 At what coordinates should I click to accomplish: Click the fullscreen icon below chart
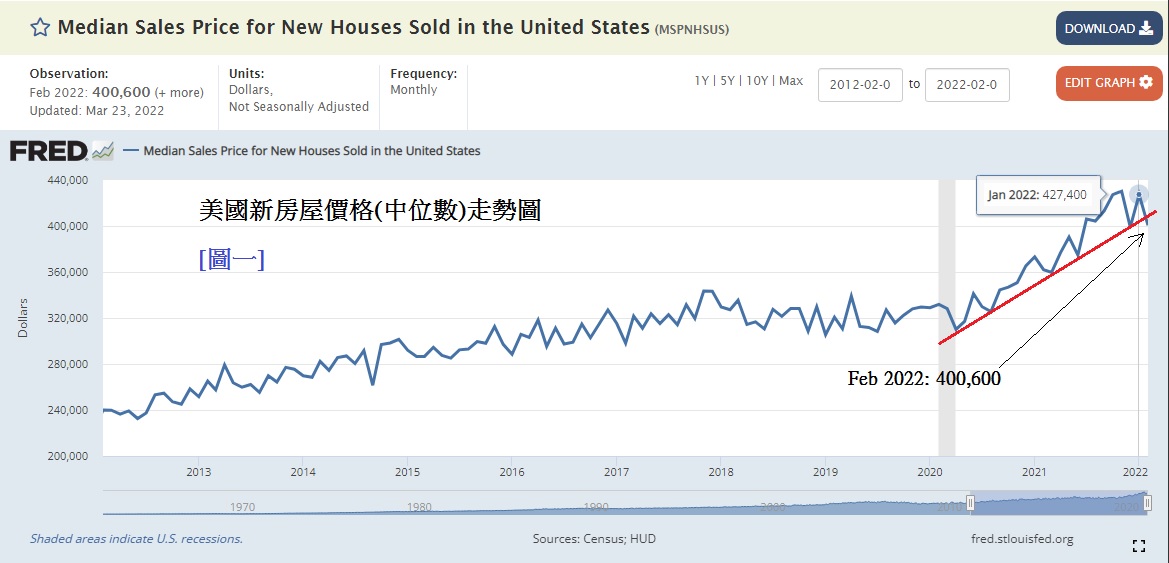tap(1138, 546)
